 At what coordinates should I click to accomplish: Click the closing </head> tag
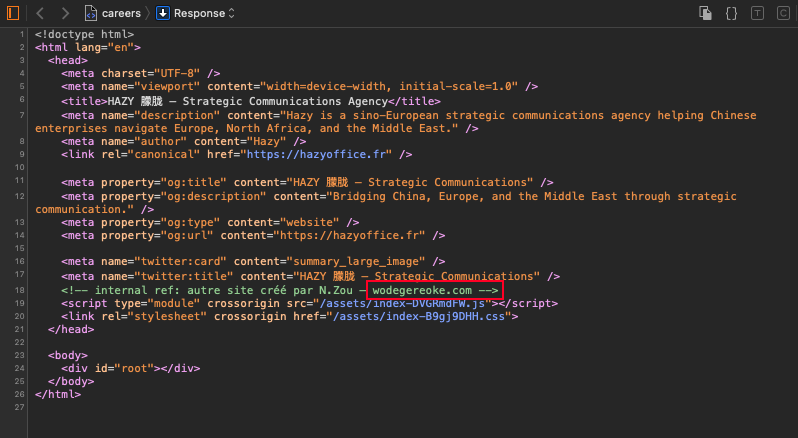point(71,329)
